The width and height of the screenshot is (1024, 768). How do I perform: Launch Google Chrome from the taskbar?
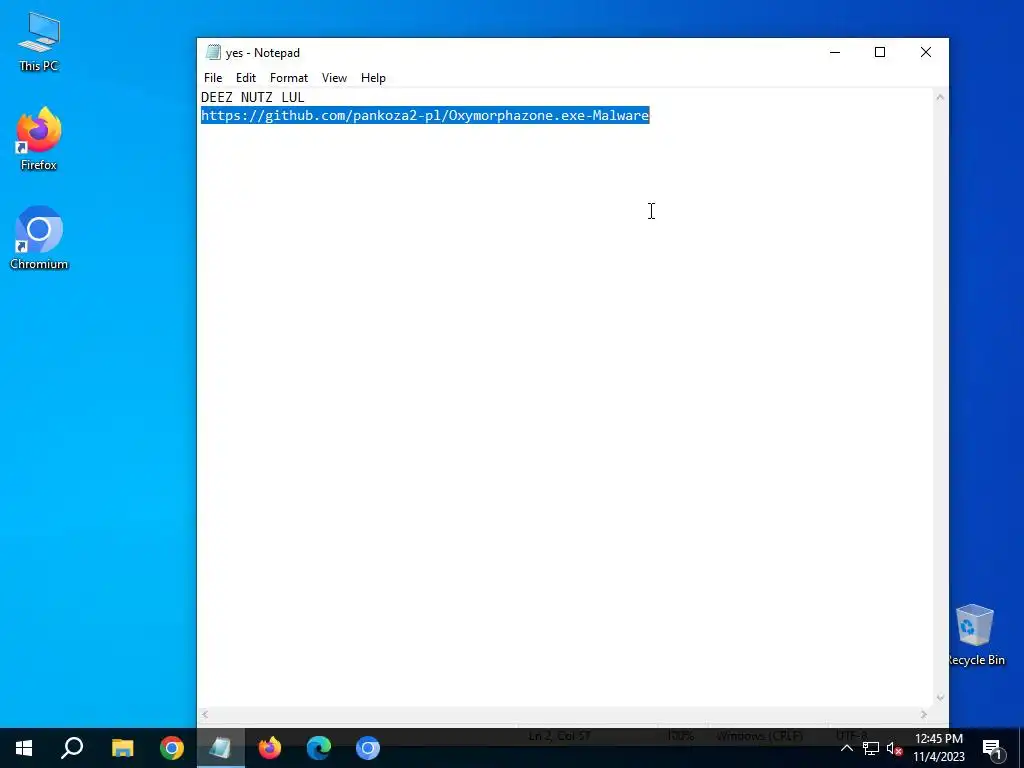point(172,748)
